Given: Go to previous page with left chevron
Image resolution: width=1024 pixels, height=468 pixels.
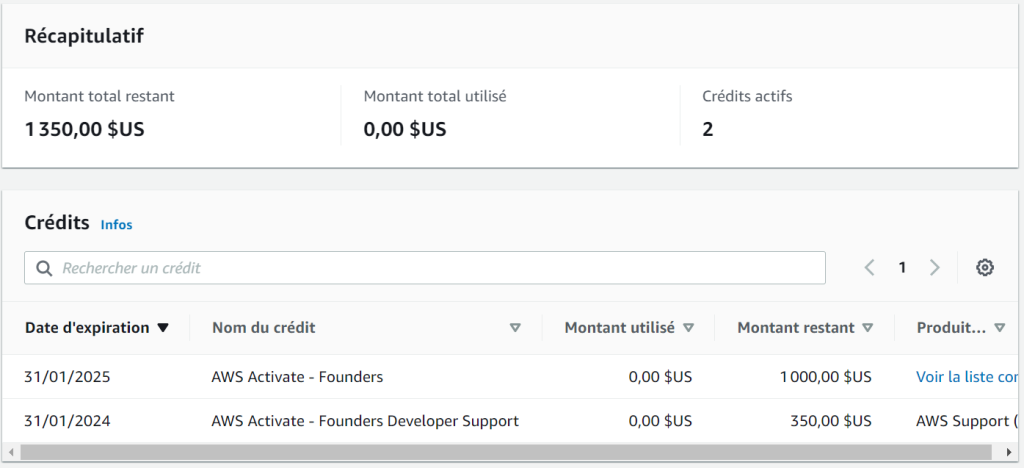Looking at the screenshot, I should (x=869, y=268).
